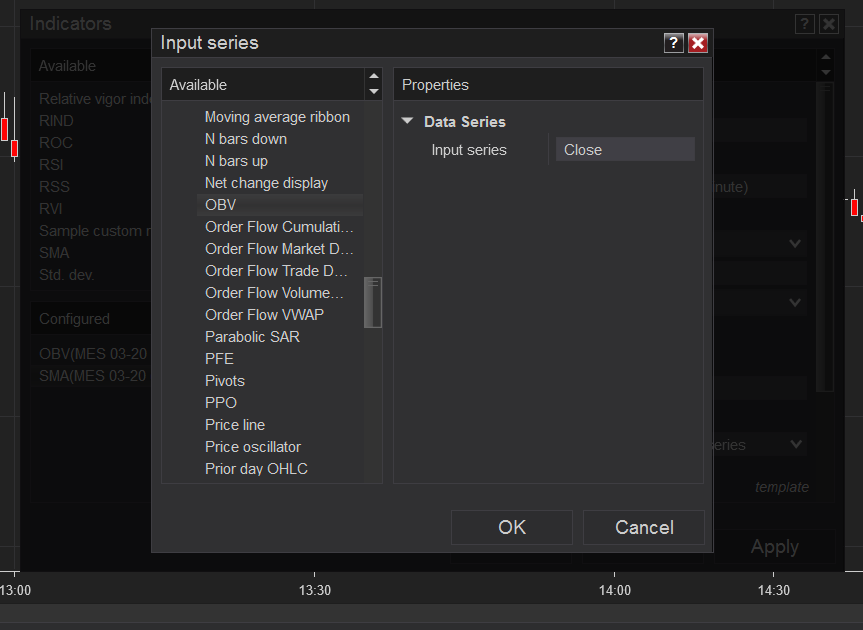Select the OBV indicator

pos(221,205)
